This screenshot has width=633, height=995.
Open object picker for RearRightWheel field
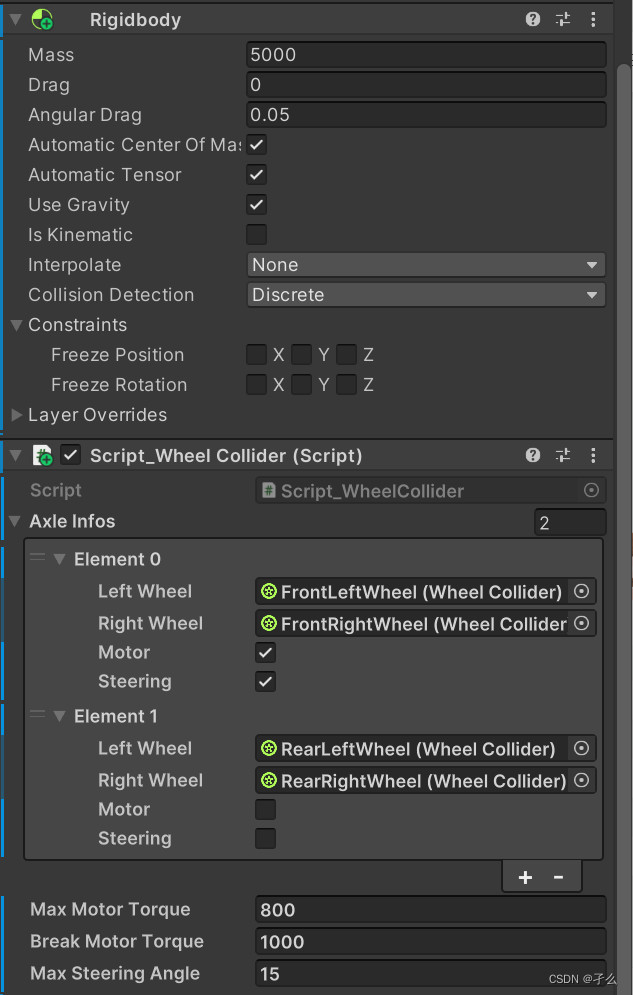582,781
